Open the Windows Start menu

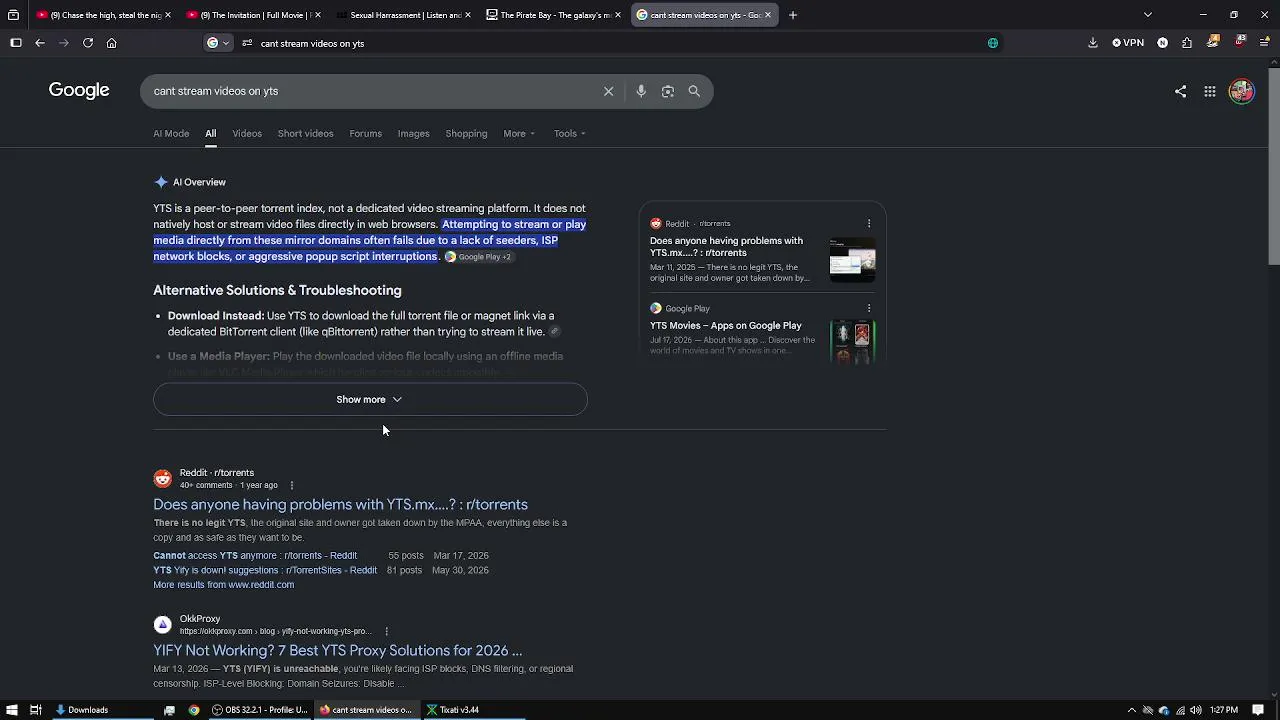point(11,710)
